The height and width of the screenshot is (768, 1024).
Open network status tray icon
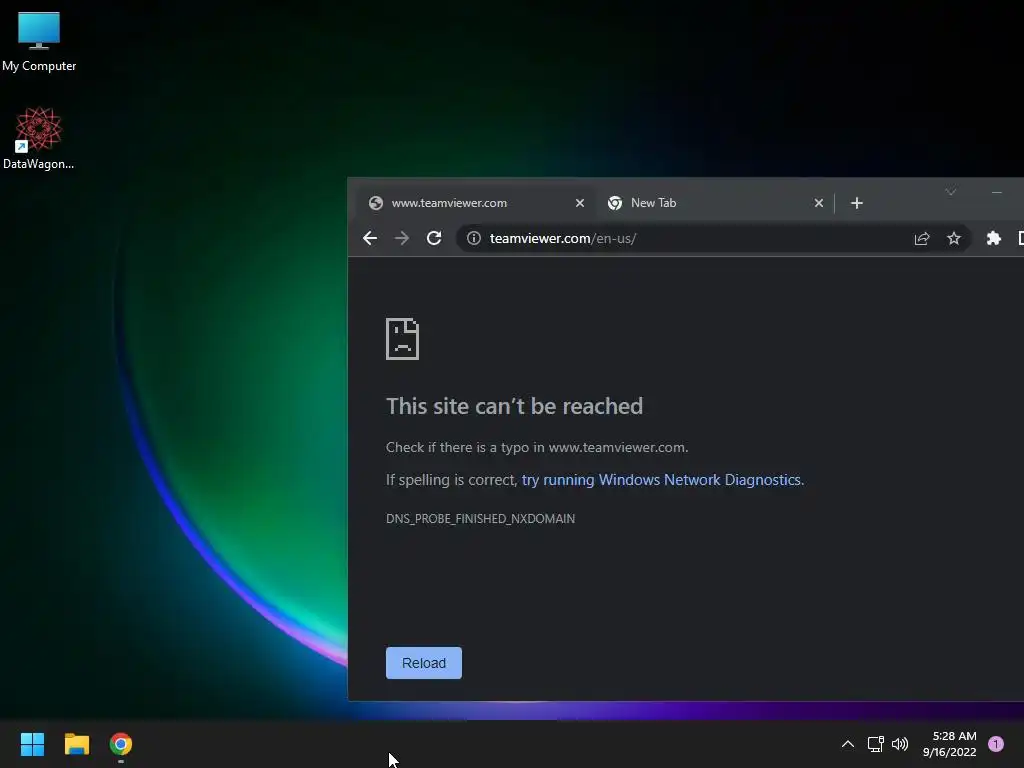click(x=875, y=744)
